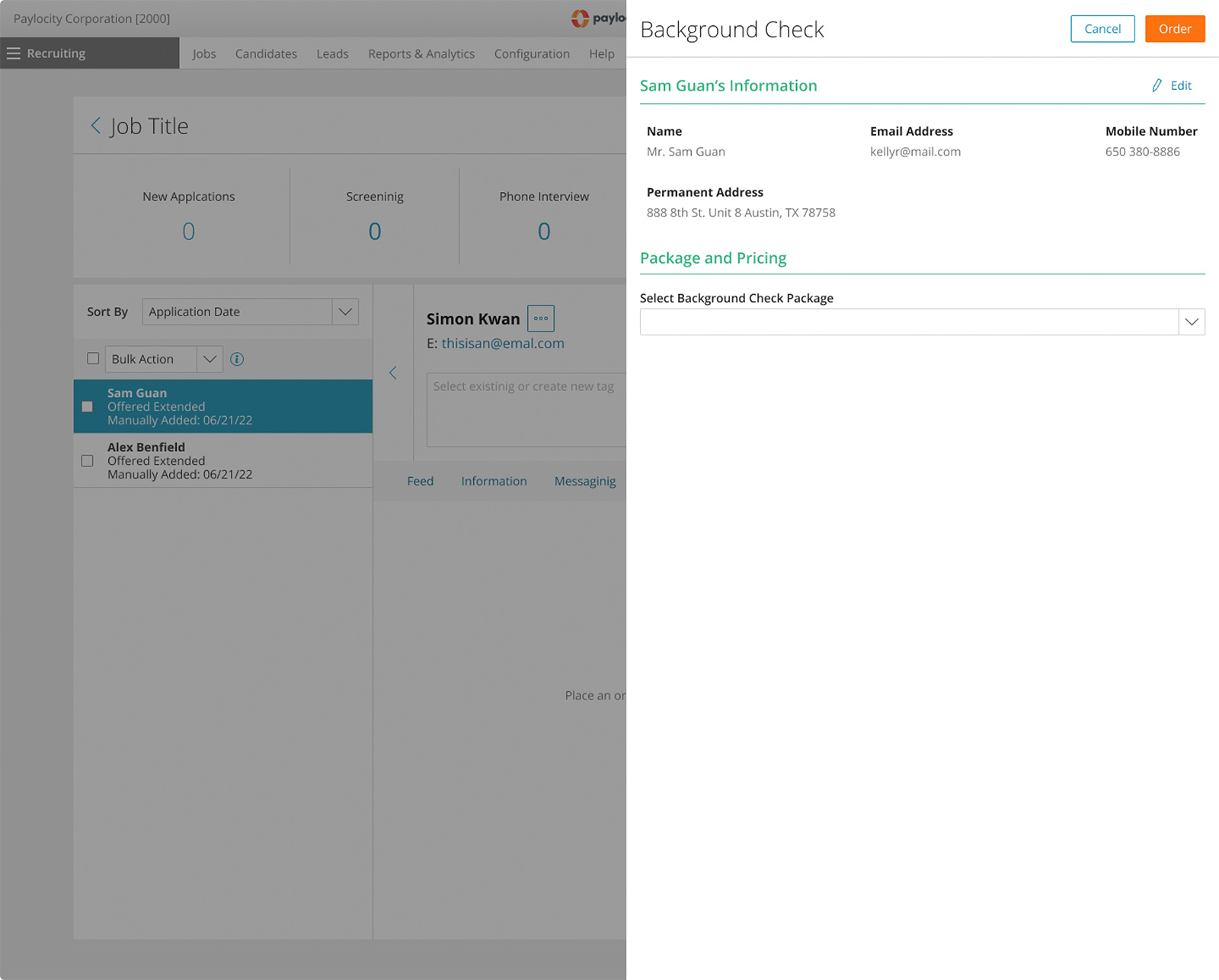Open Reports & Analytics menu
Screen dimensions: 1219x980
click(421, 54)
